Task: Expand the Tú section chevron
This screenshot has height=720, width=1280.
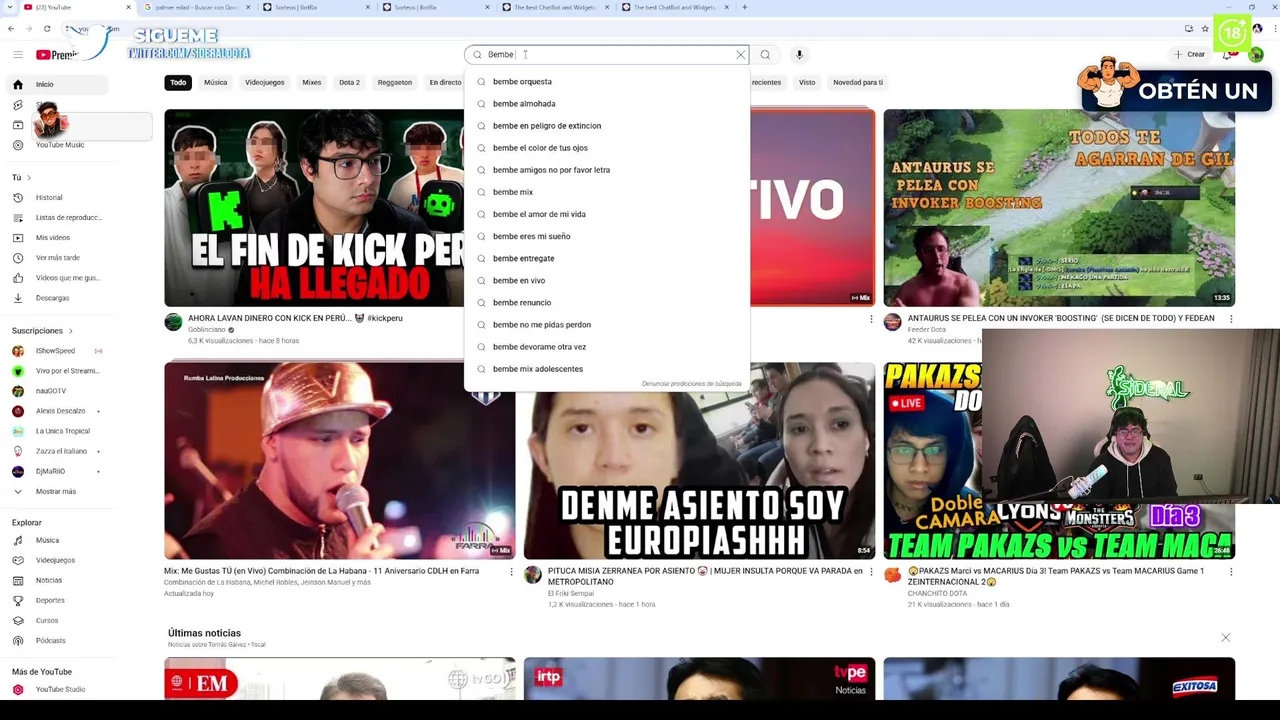Action: click(29, 177)
